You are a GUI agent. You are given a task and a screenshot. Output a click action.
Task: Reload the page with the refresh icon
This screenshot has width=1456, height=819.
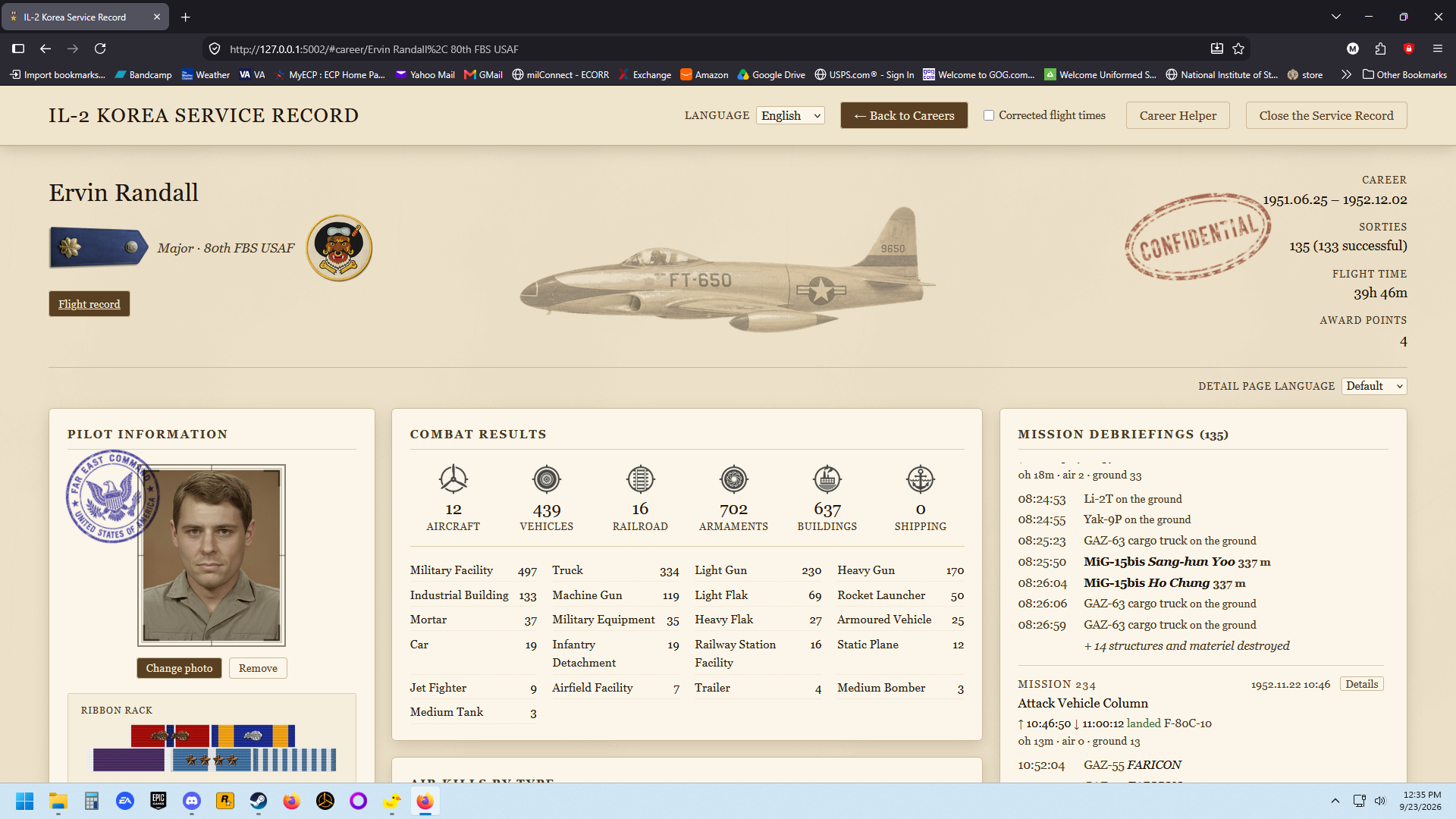point(100,49)
